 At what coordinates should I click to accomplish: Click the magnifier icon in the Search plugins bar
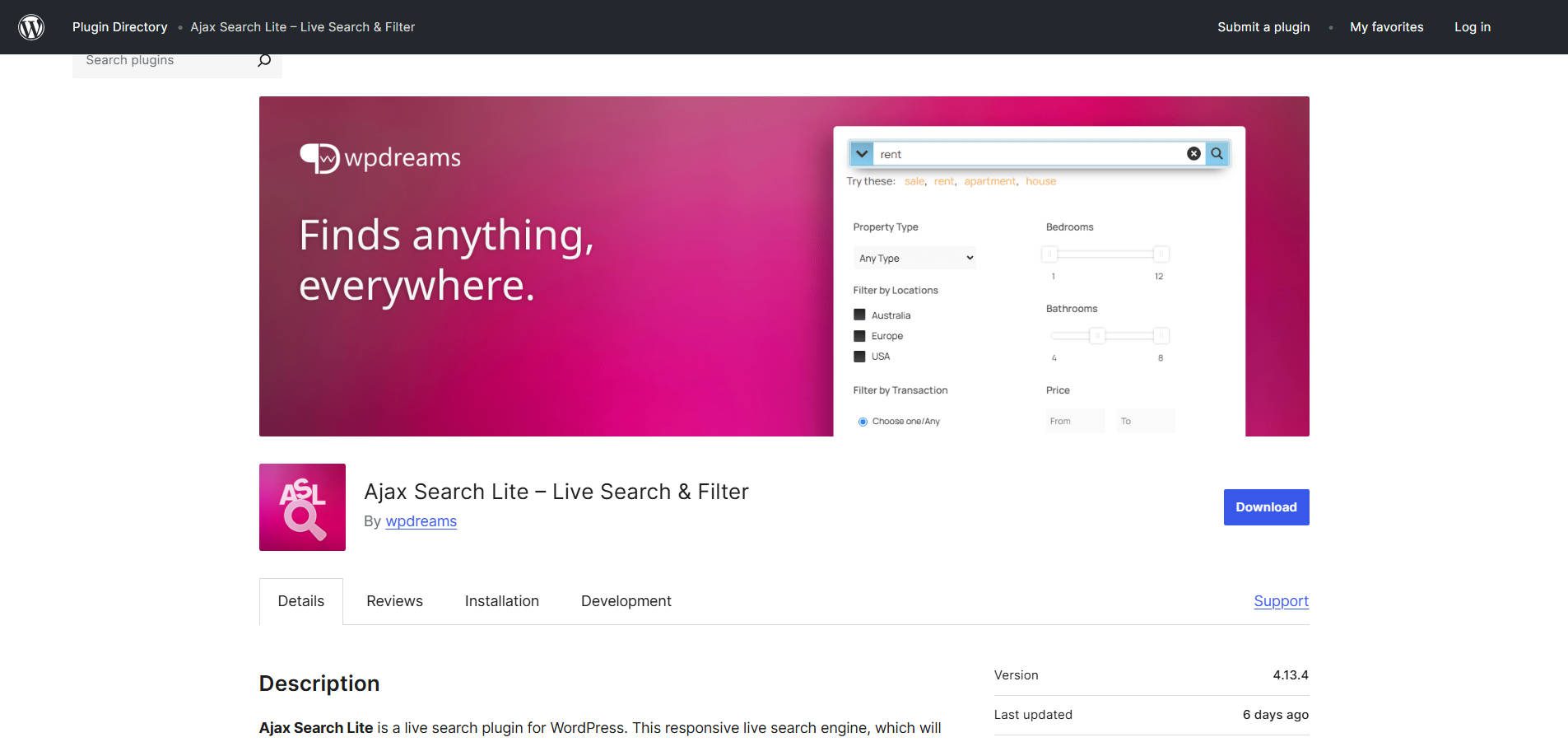click(x=263, y=59)
